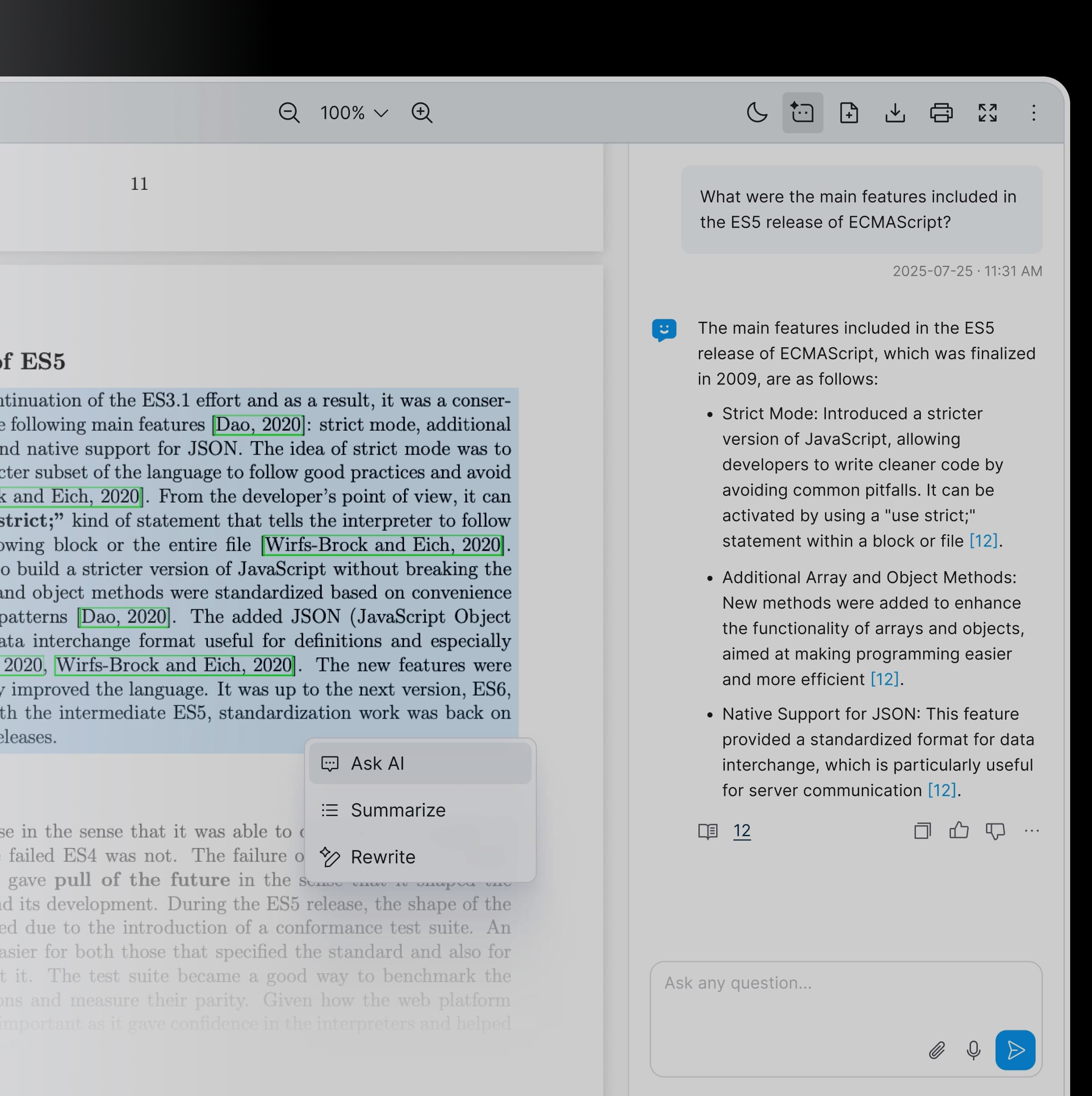Click the ES5 section heading
Image resolution: width=1092 pixels, height=1096 pixels.
(x=33, y=361)
